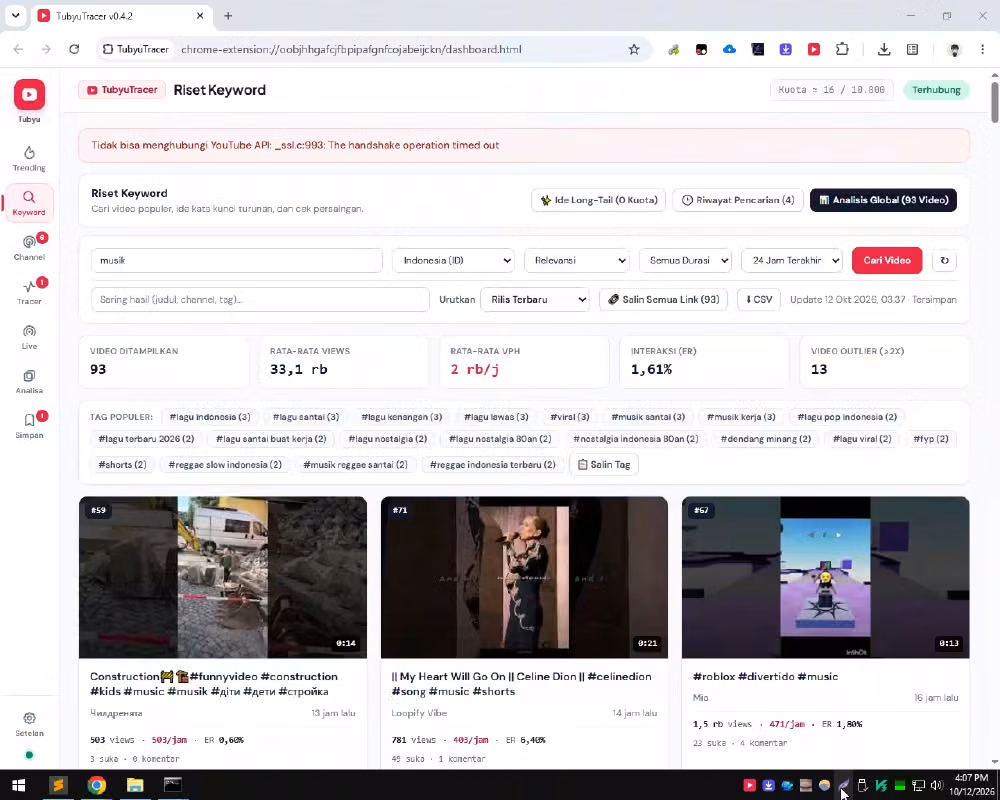
Task: Select the #dendang minang (2) tag
Action: tap(765, 439)
